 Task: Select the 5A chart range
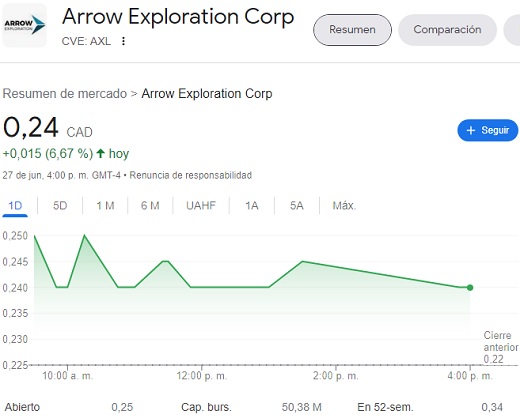pyautogui.click(x=297, y=205)
